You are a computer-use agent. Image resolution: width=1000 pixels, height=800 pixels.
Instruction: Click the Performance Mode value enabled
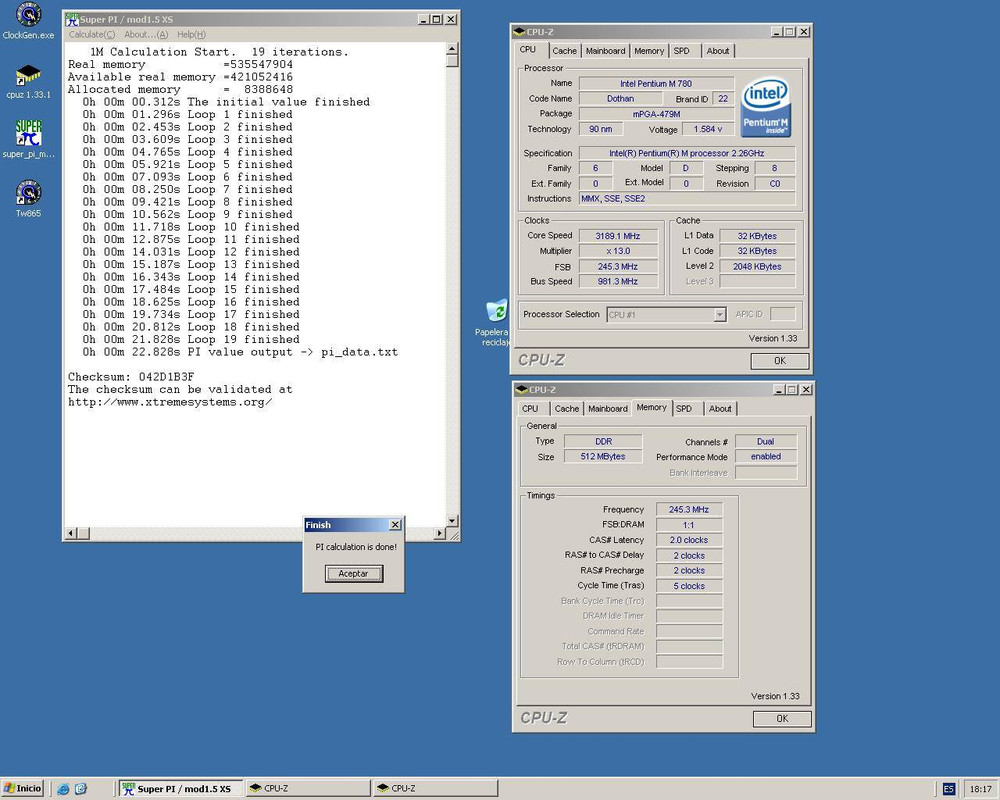(765, 457)
